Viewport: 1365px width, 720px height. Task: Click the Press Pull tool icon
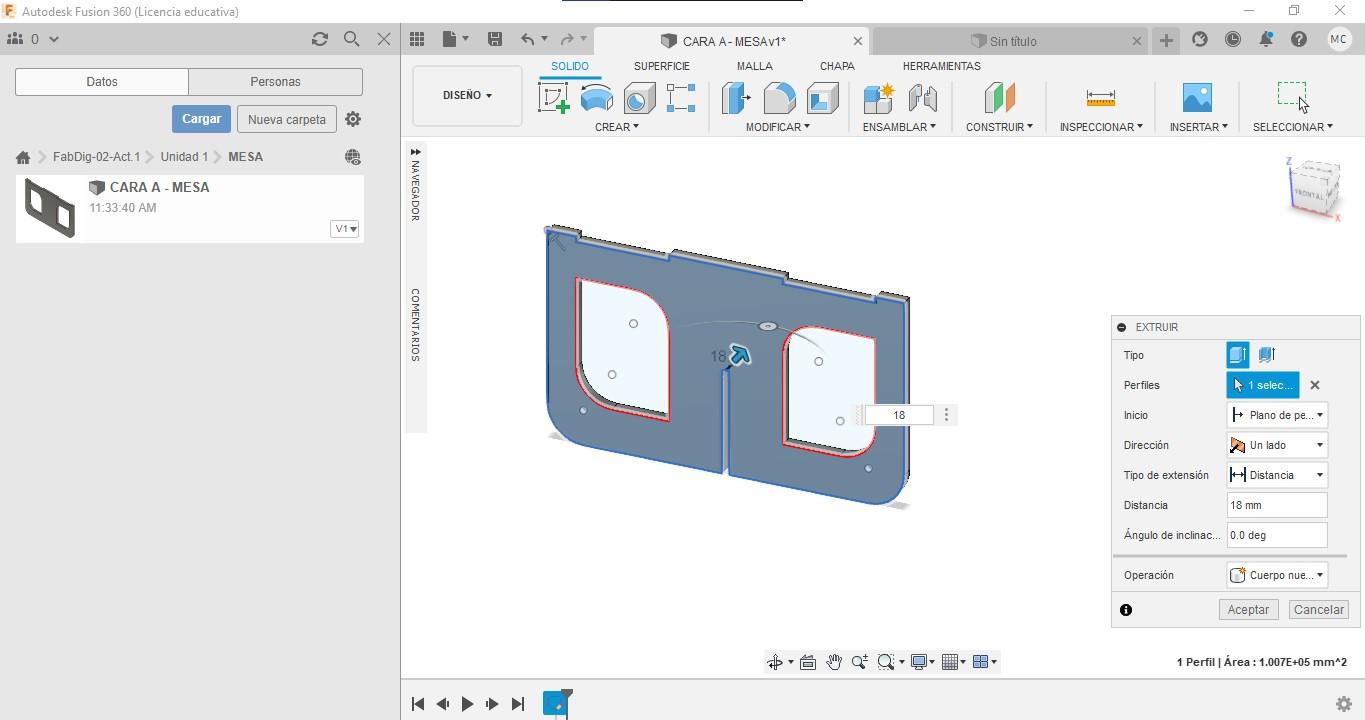pos(736,98)
